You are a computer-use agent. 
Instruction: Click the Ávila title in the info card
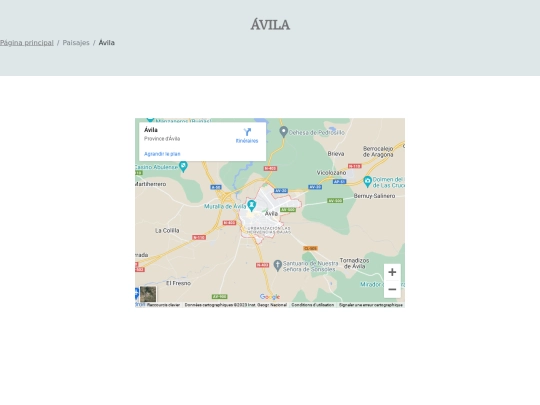click(x=151, y=130)
